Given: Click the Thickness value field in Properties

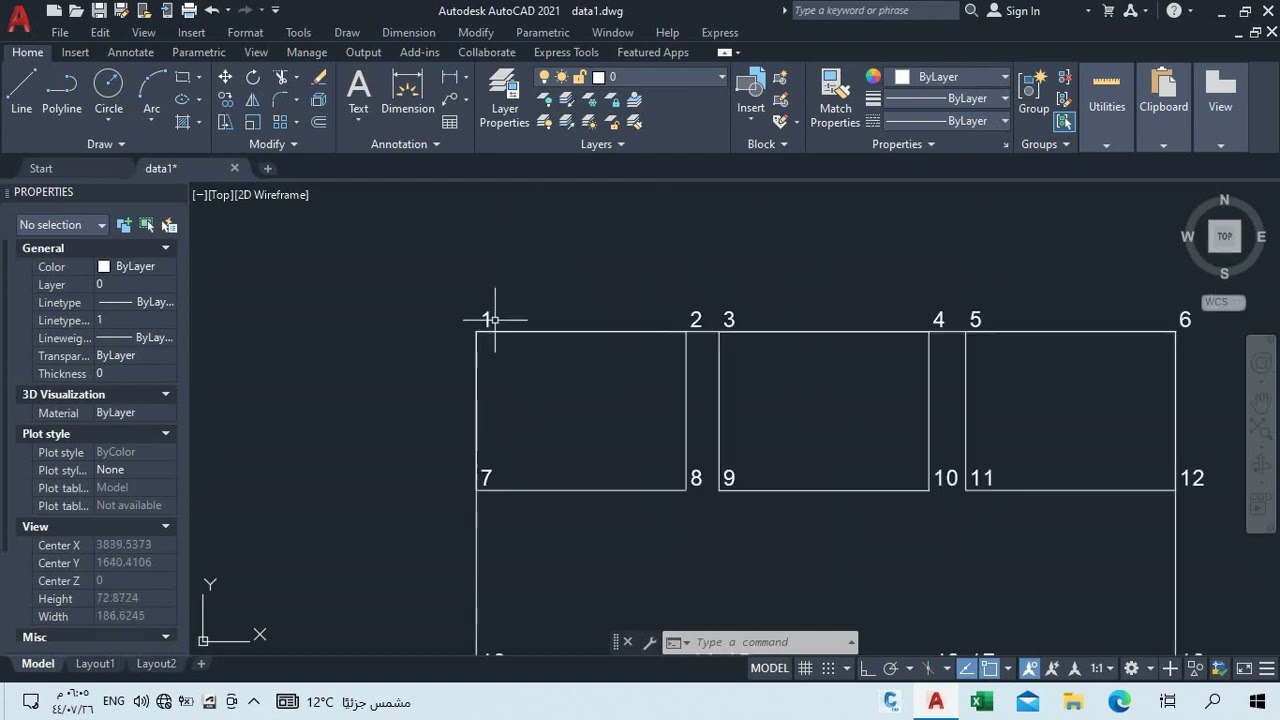Looking at the screenshot, I should (135, 374).
